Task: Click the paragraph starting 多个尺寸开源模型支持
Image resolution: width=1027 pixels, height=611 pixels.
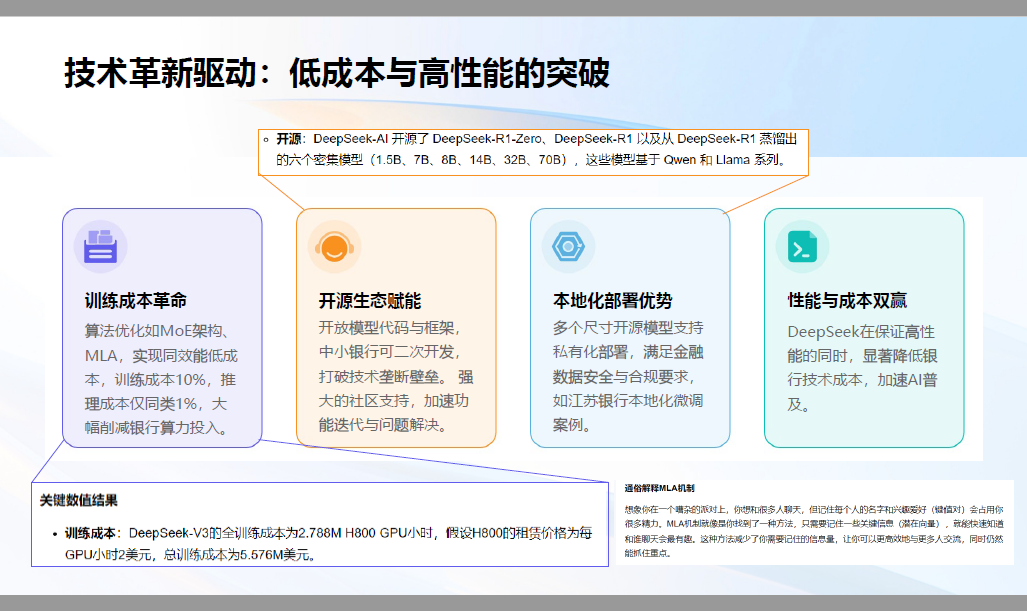Action: coord(628,377)
